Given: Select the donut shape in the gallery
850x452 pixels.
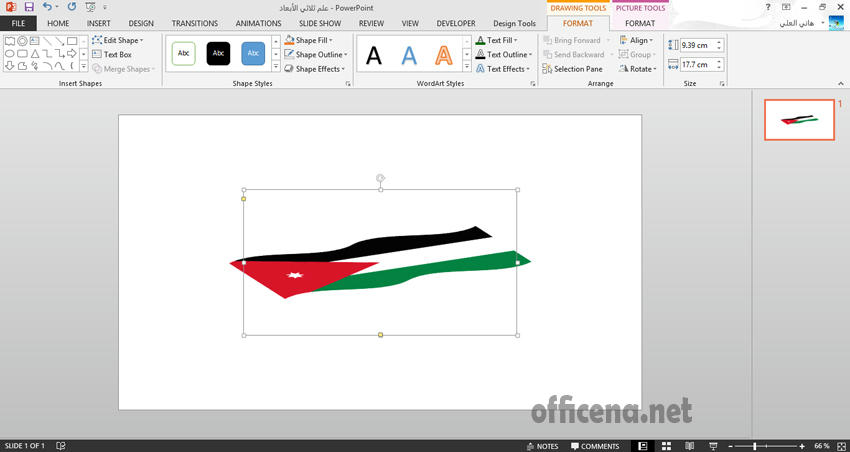Looking at the screenshot, I should tap(22, 41).
